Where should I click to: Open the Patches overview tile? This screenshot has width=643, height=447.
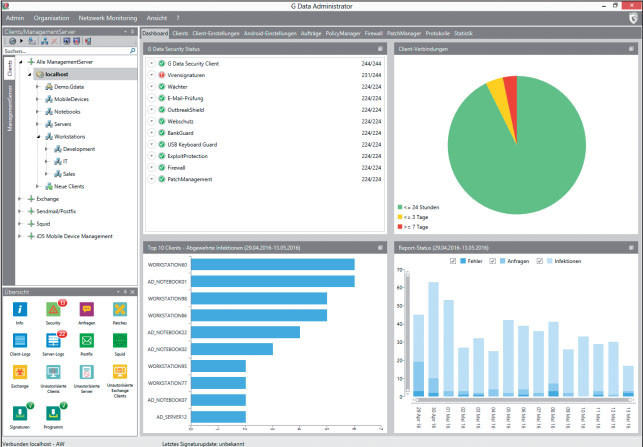click(x=120, y=309)
